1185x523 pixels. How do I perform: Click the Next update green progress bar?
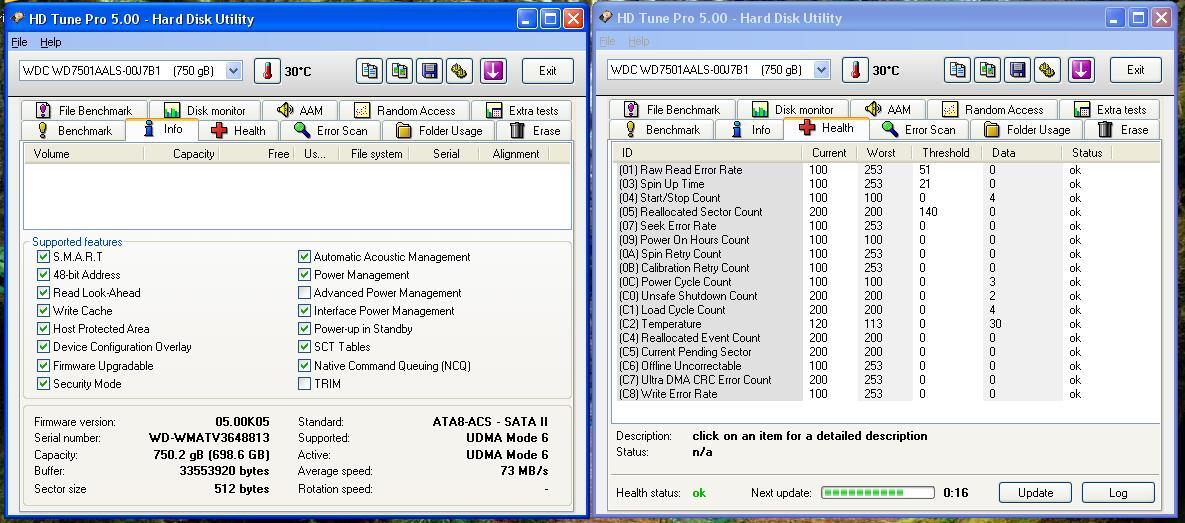pos(877,493)
